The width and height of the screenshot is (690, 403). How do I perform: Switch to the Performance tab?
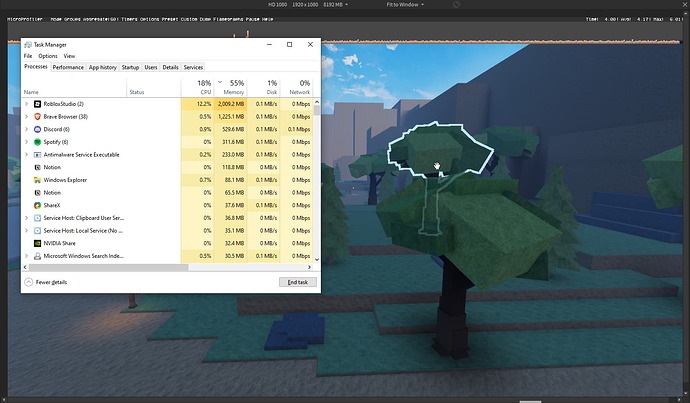click(x=68, y=67)
